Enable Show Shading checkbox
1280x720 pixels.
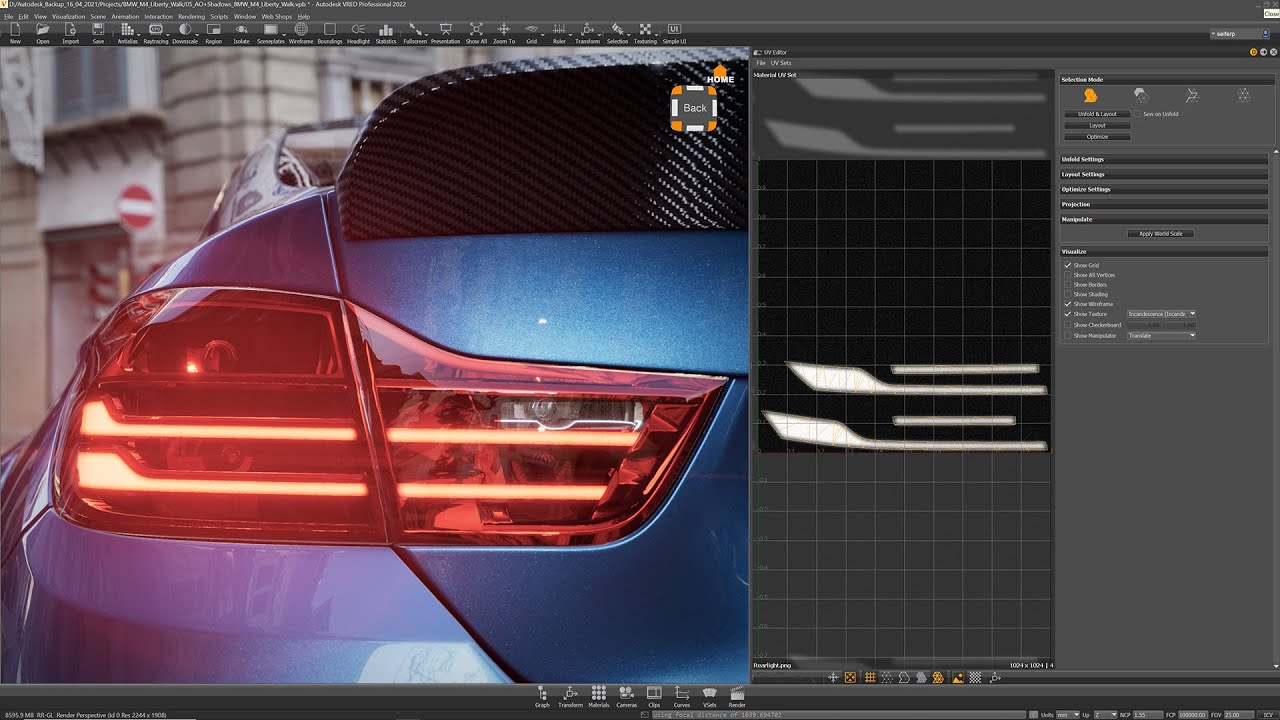[1068, 294]
